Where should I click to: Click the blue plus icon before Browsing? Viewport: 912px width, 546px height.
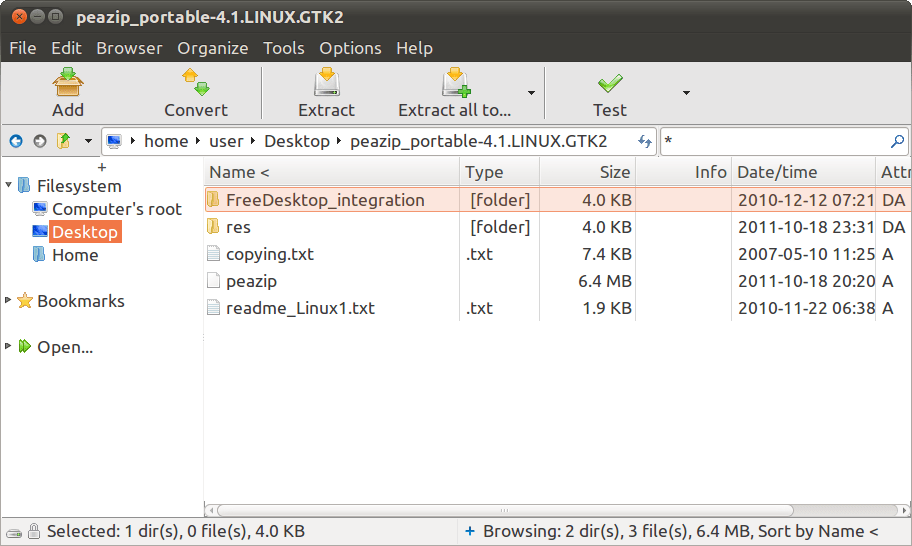click(x=470, y=531)
